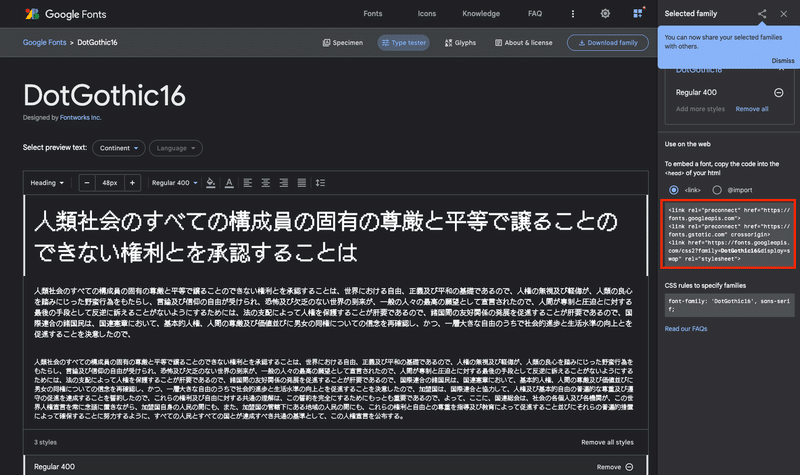Center align preview text
This screenshot has height=475, width=800.
click(x=265, y=183)
